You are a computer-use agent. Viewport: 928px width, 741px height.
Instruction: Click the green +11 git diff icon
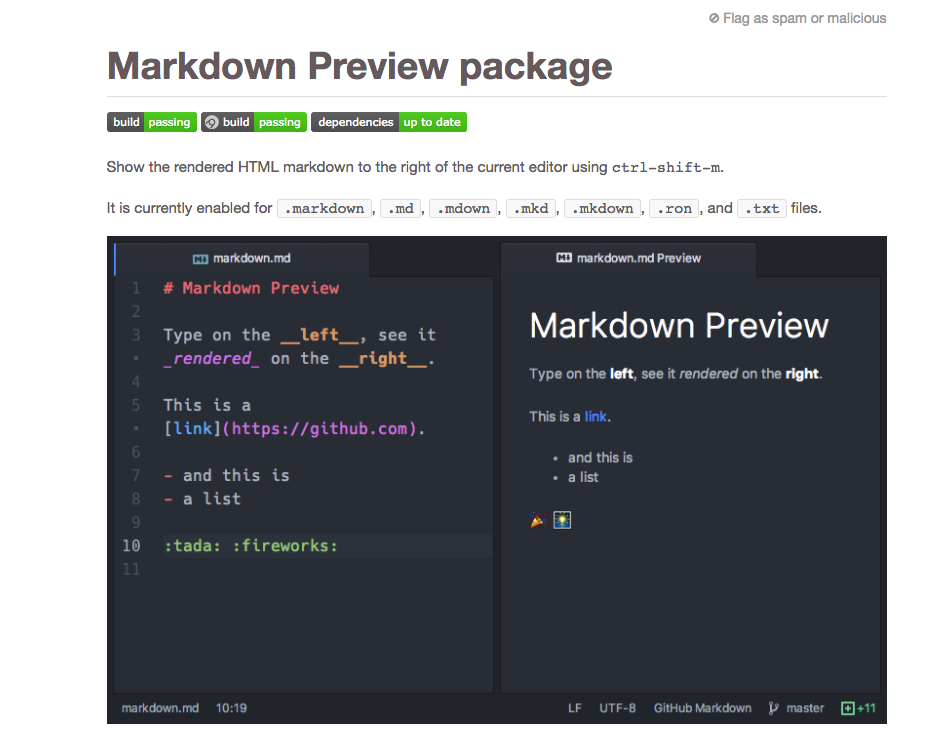[848, 708]
